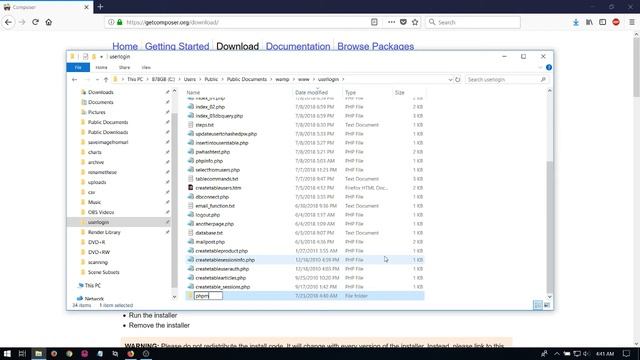
Task: Select mailpost.php file
Action: pyautogui.click(x=210, y=242)
